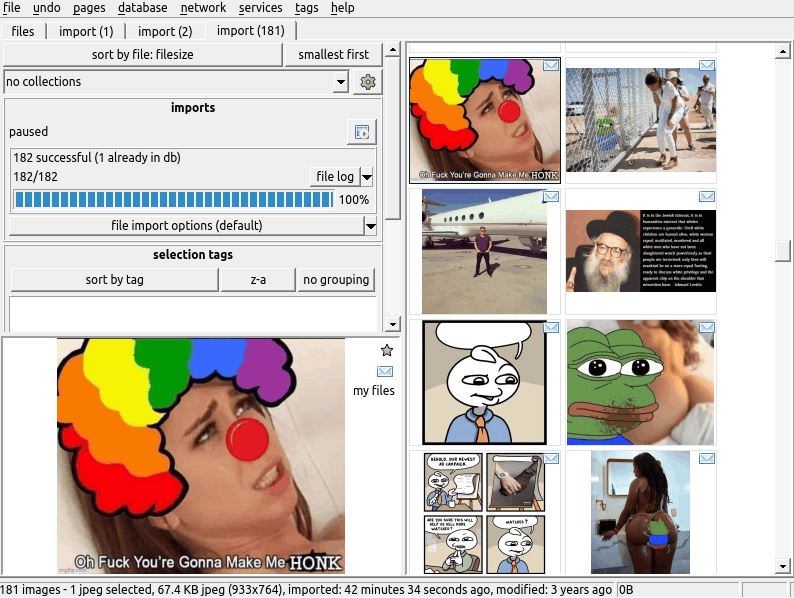Screen dimensions: 794x598
Task: Click the 'my files' label
Action: 374,390
